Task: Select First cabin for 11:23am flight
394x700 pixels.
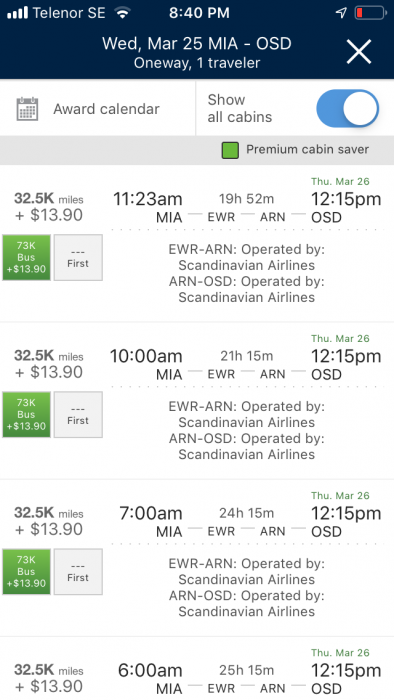Action: tap(78, 258)
